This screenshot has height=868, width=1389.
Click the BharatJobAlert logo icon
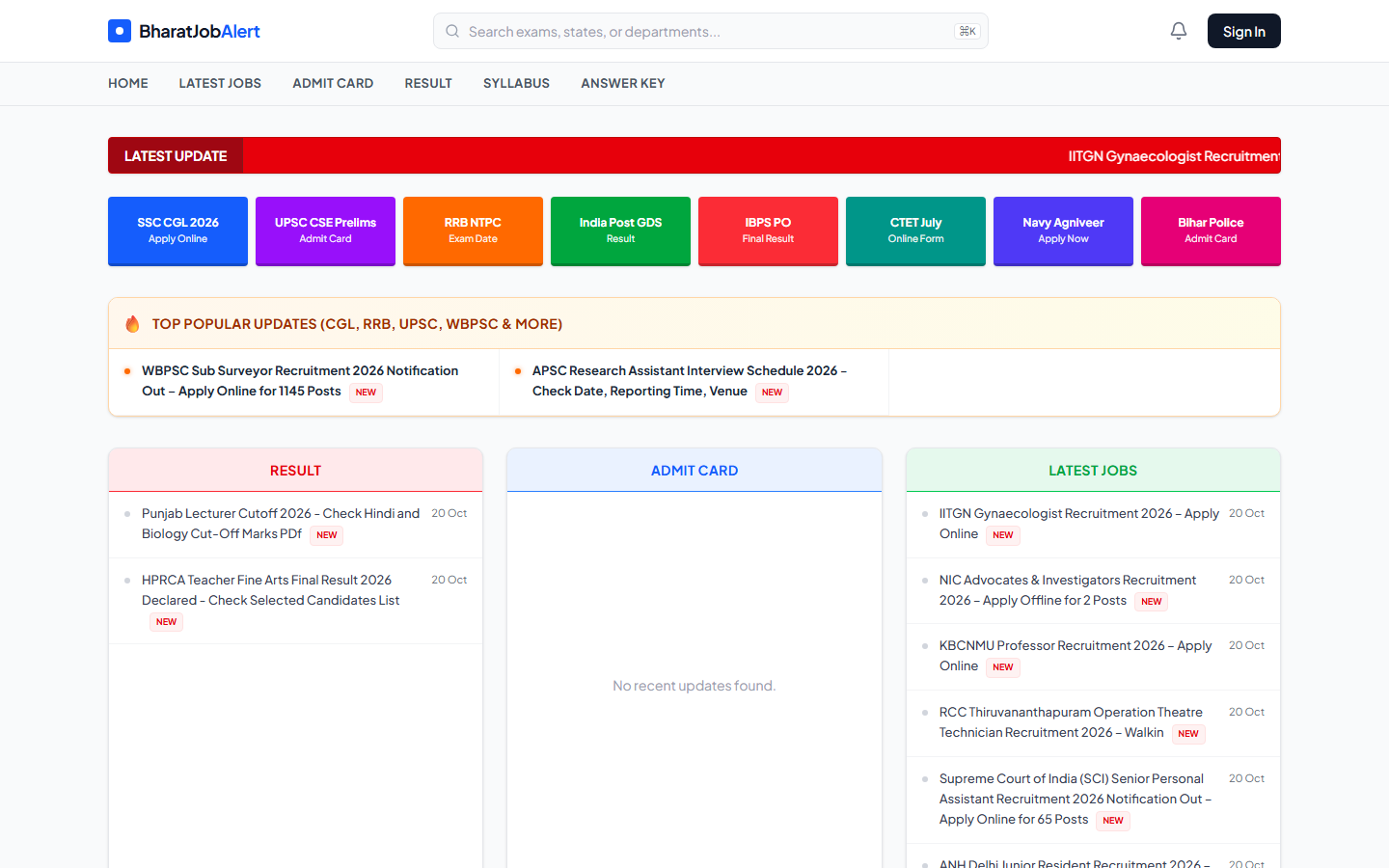(120, 31)
